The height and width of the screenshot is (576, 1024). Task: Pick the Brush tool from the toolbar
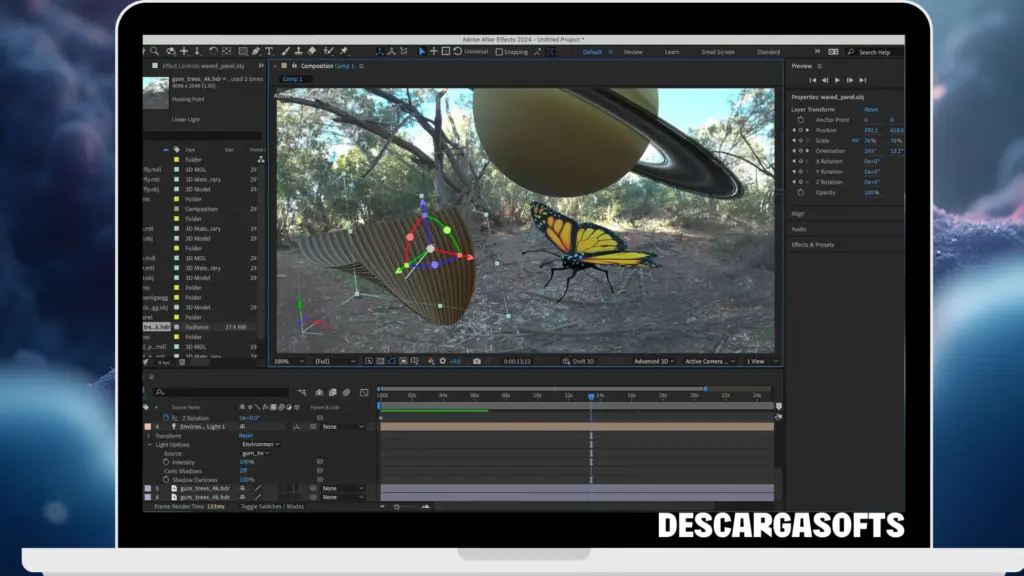pos(285,50)
